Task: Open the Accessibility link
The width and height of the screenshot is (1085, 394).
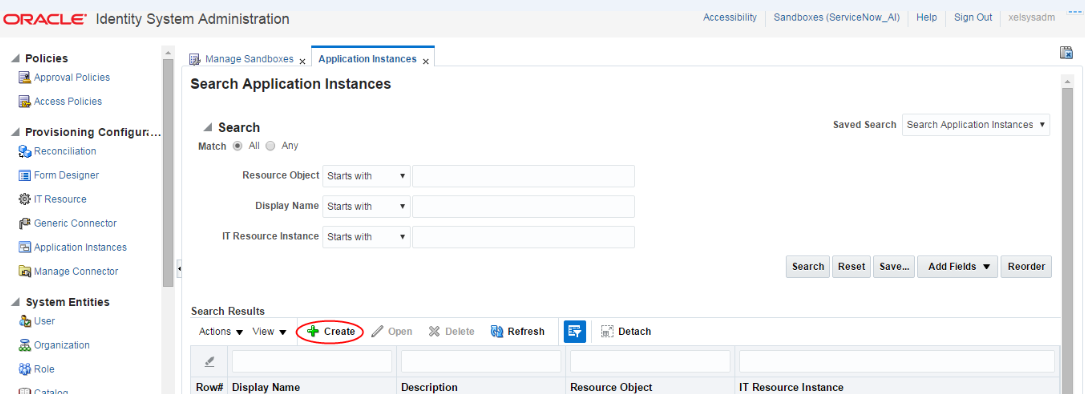Action: pyautogui.click(x=730, y=18)
